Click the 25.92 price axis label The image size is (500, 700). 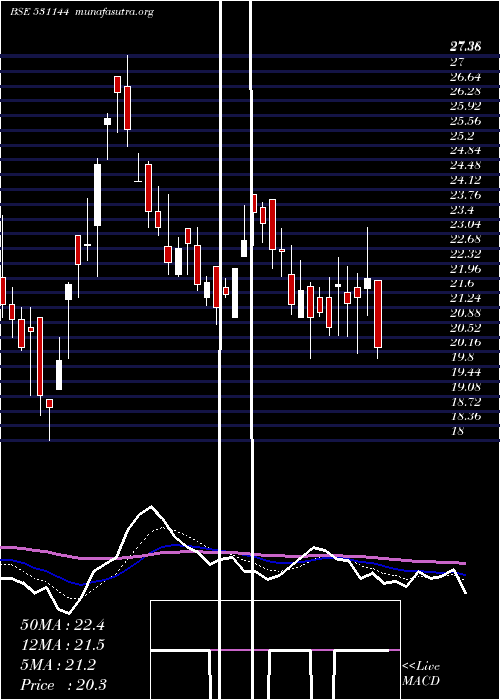click(466, 106)
